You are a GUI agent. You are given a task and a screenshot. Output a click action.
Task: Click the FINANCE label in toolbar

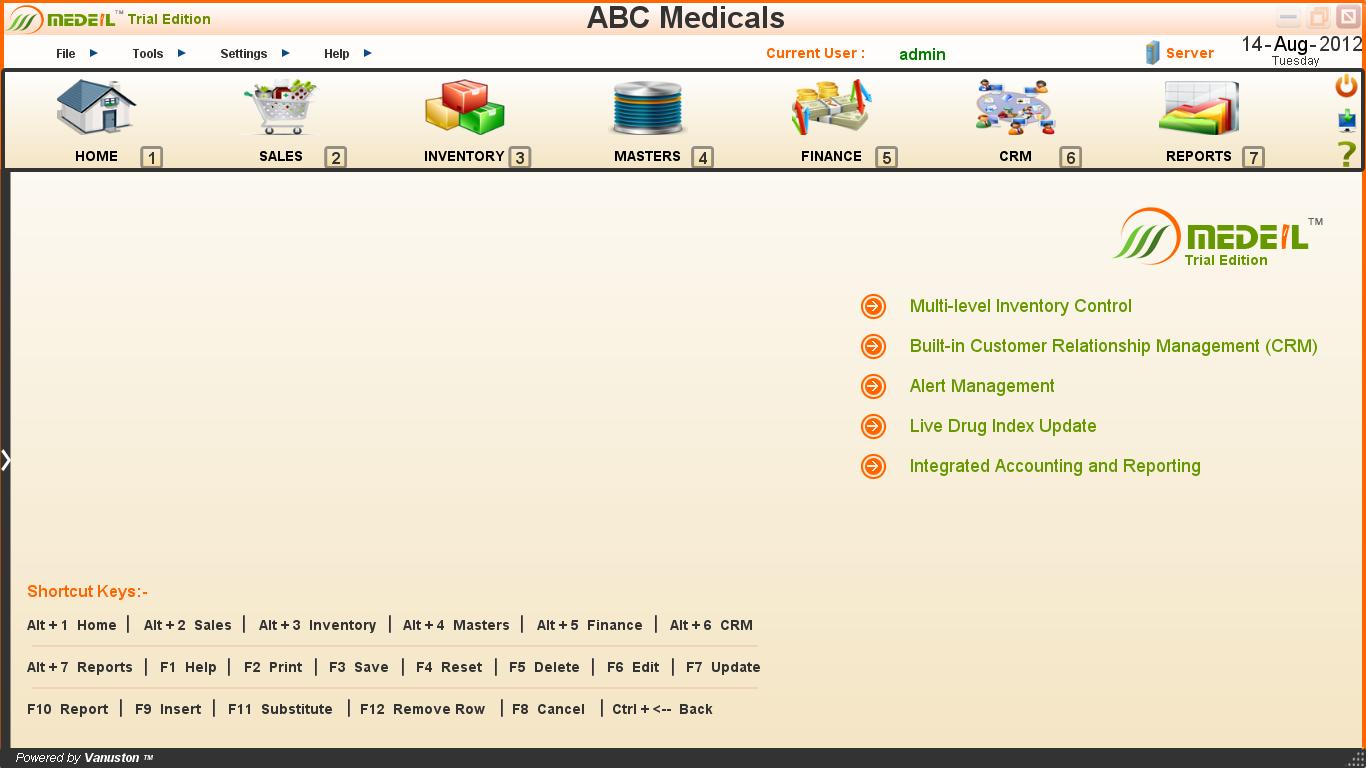831,156
